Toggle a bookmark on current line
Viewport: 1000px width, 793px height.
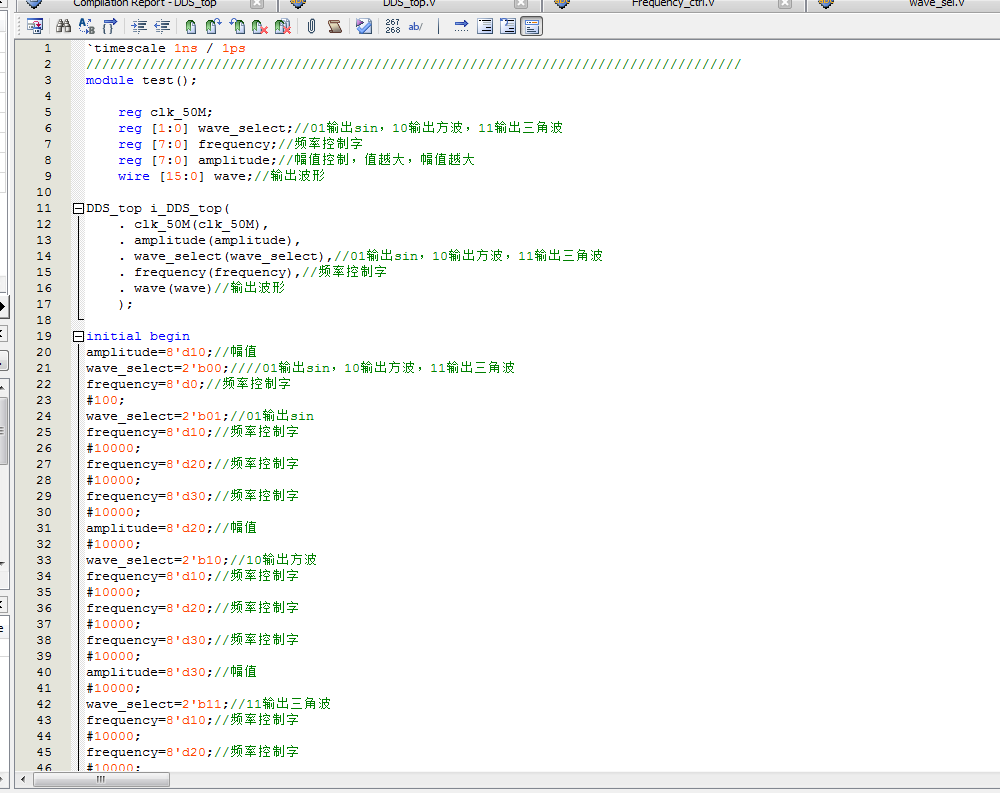click(x=191, y=26)
